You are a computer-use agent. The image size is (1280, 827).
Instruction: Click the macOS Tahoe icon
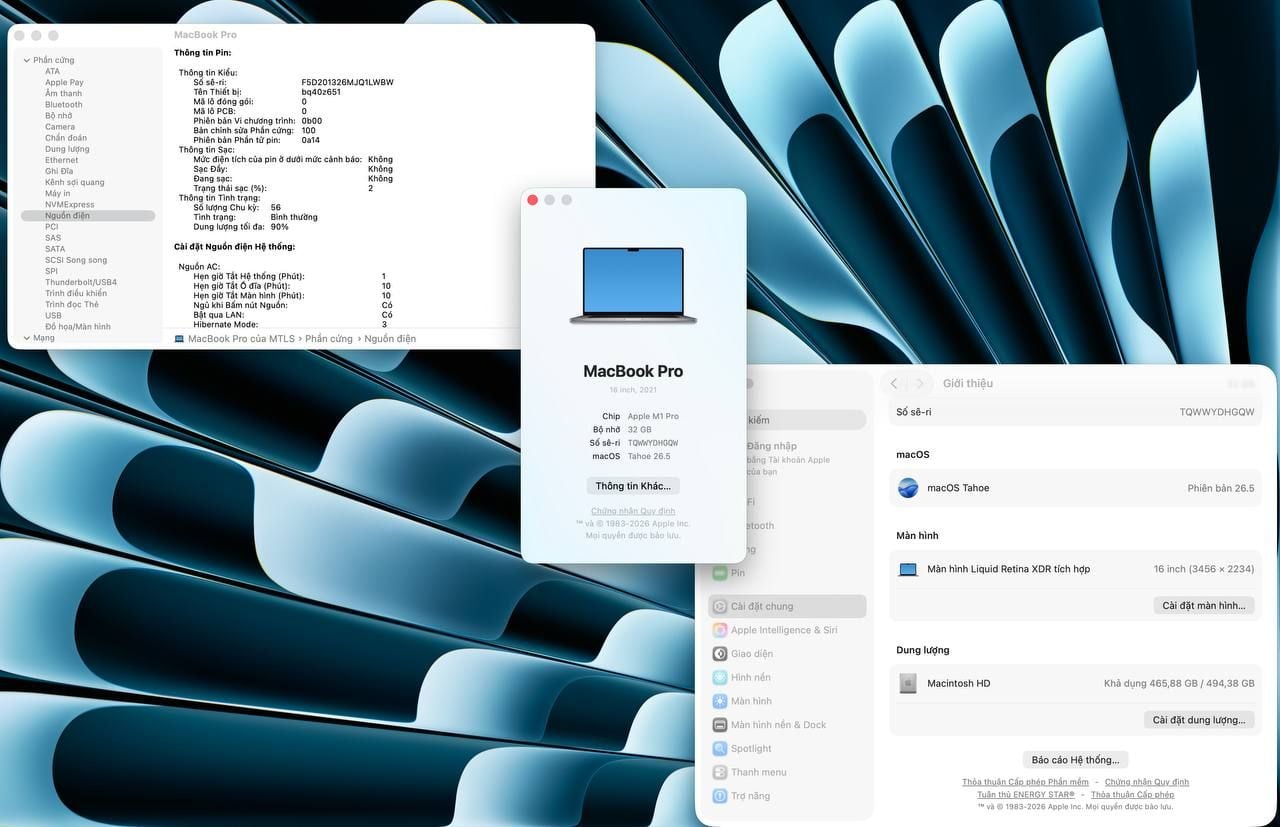pos(908,488)
